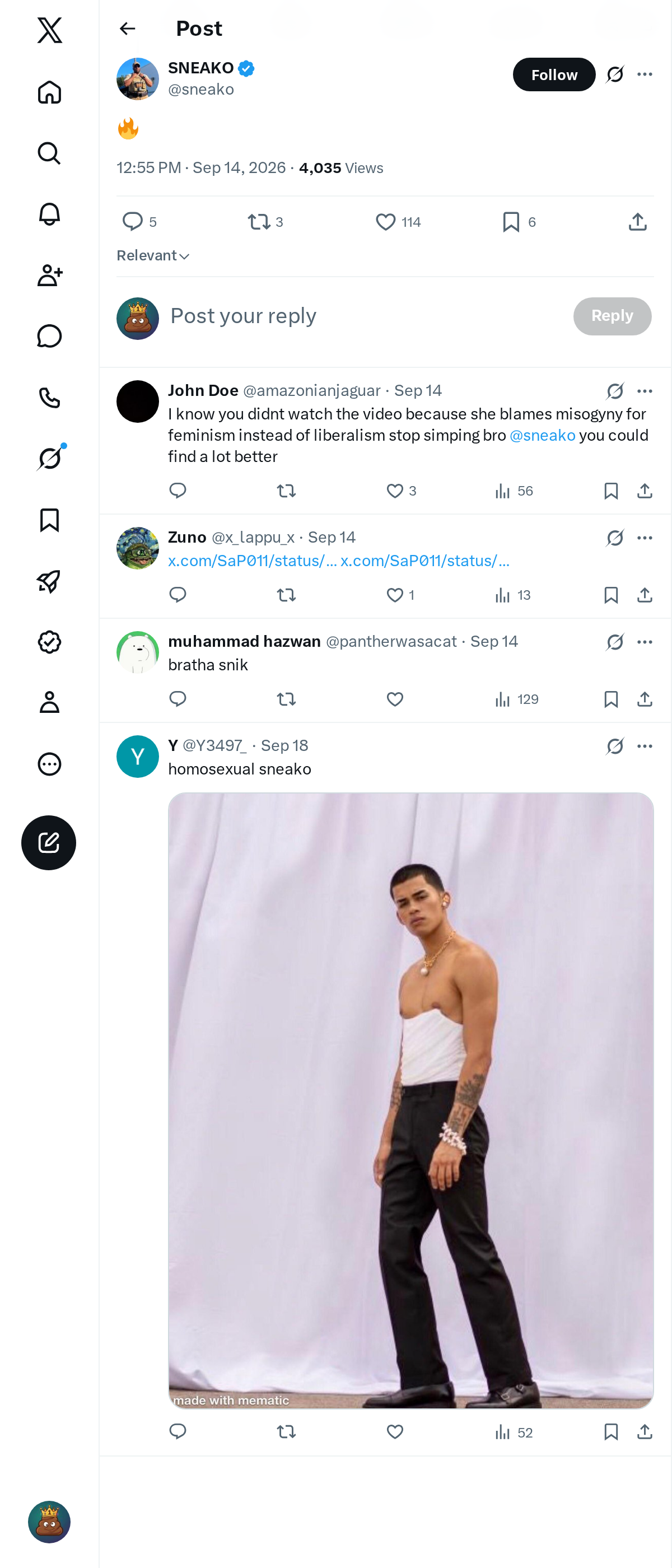
Task: Open more options menu on SNEAKO's post
Action: point(645,74)
